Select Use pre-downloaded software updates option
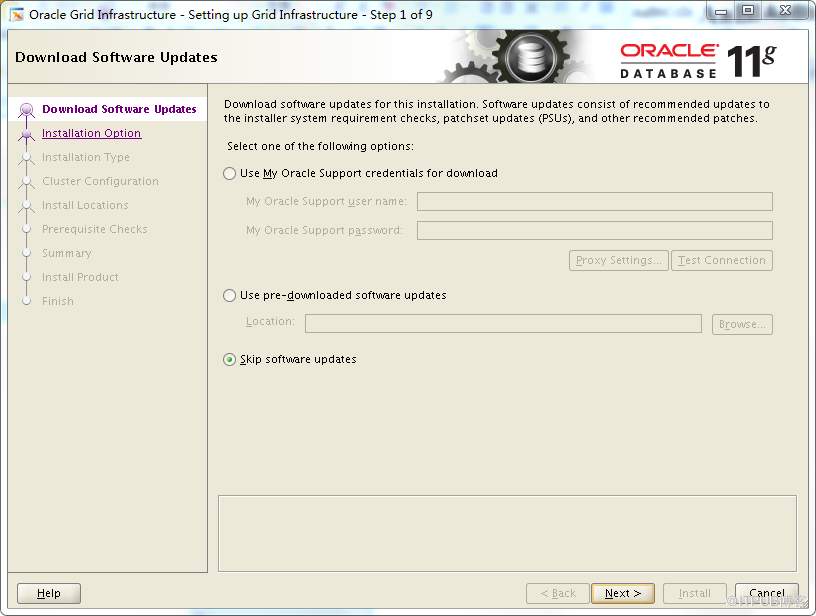 click(x=230, y=296)
